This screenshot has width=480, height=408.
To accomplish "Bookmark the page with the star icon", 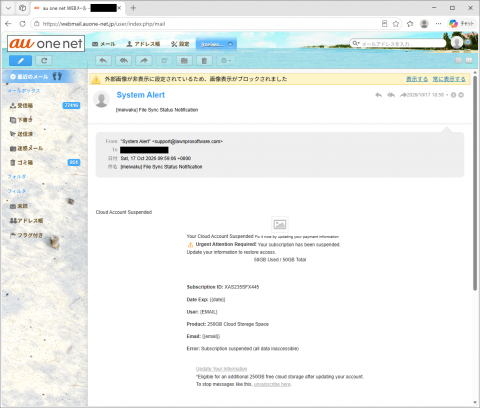I will 396,24.
